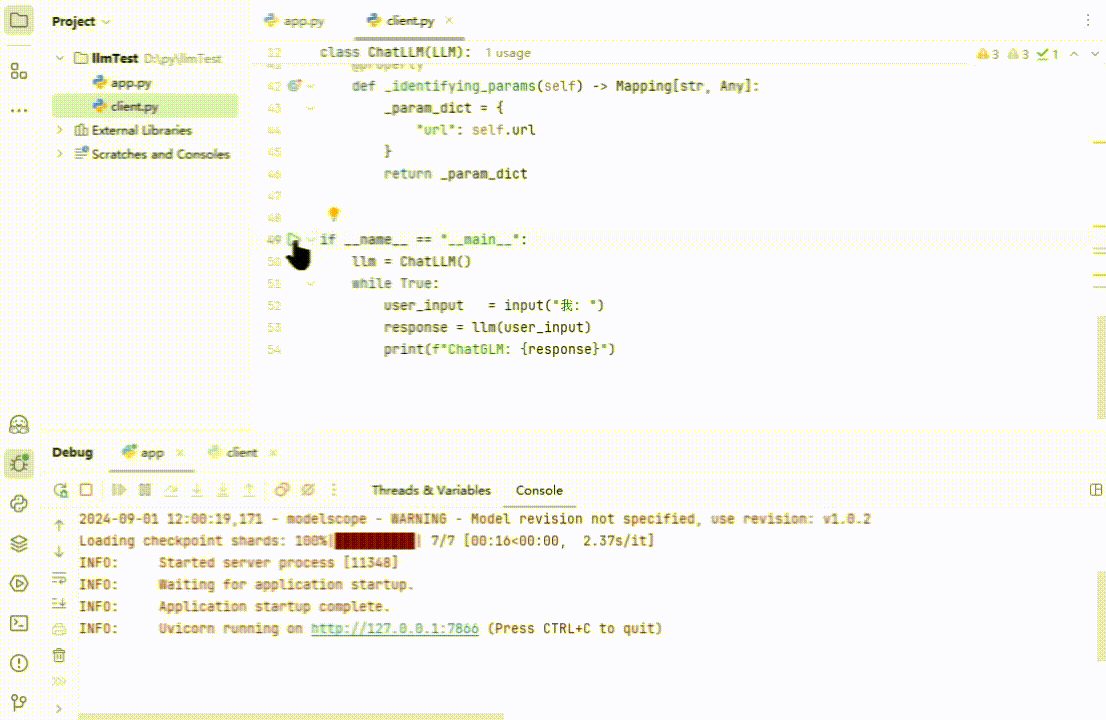
Task: Jump down the stack trace arrow in console
Action: click(x=59, y=551)
